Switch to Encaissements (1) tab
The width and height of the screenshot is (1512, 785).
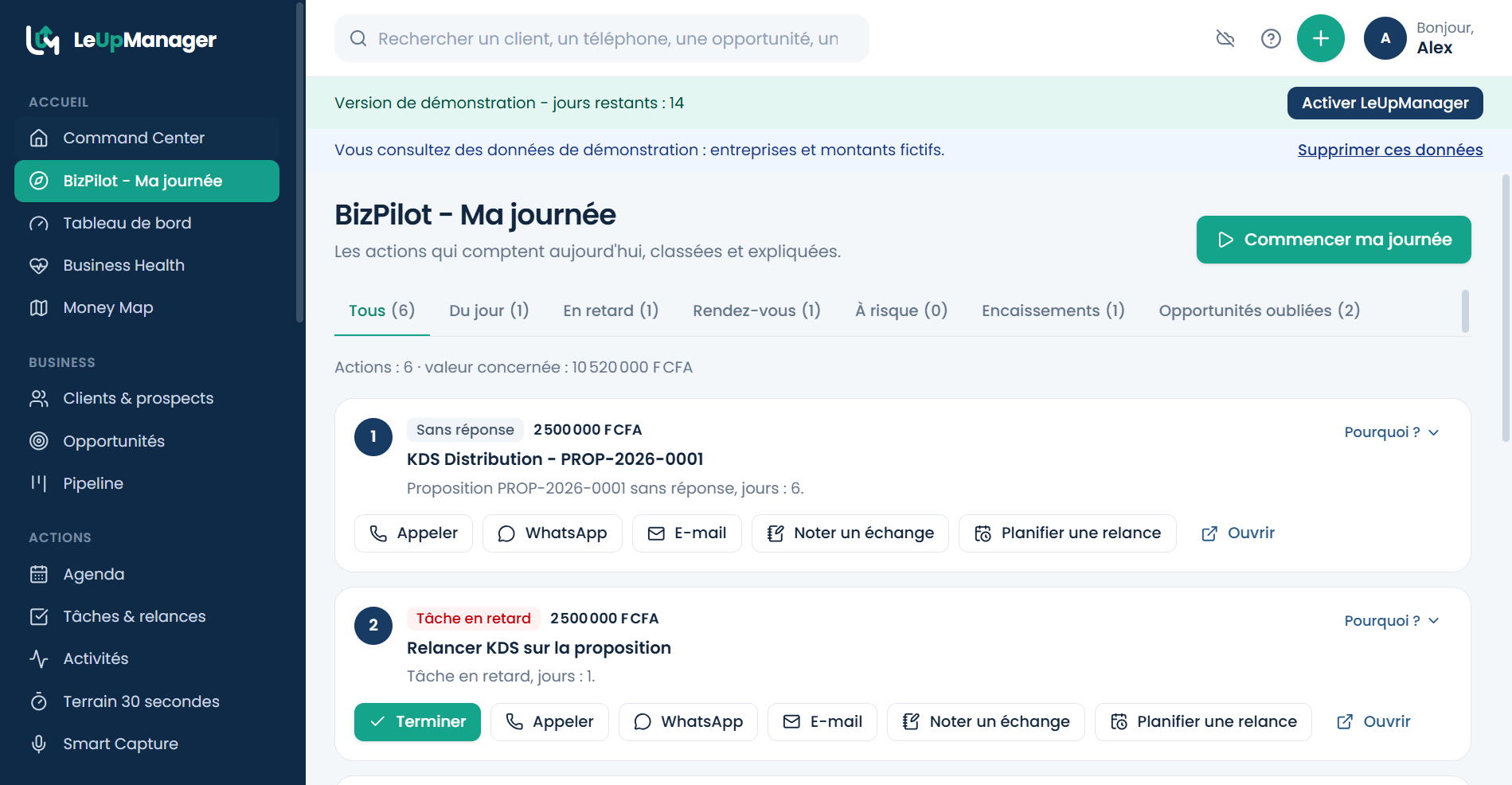point(1053,310)
